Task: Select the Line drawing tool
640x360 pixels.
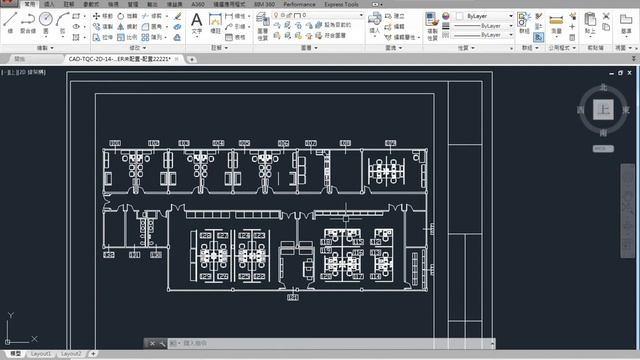Action: coord(10,22)
